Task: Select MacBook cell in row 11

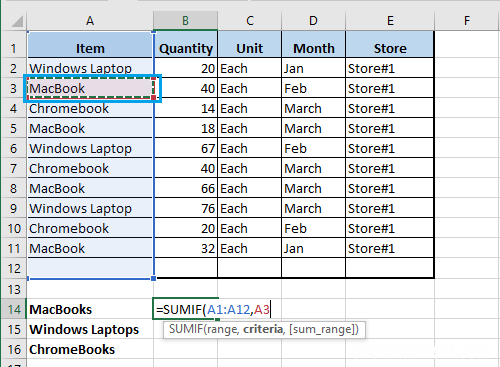Action: [x=90, y=248]
